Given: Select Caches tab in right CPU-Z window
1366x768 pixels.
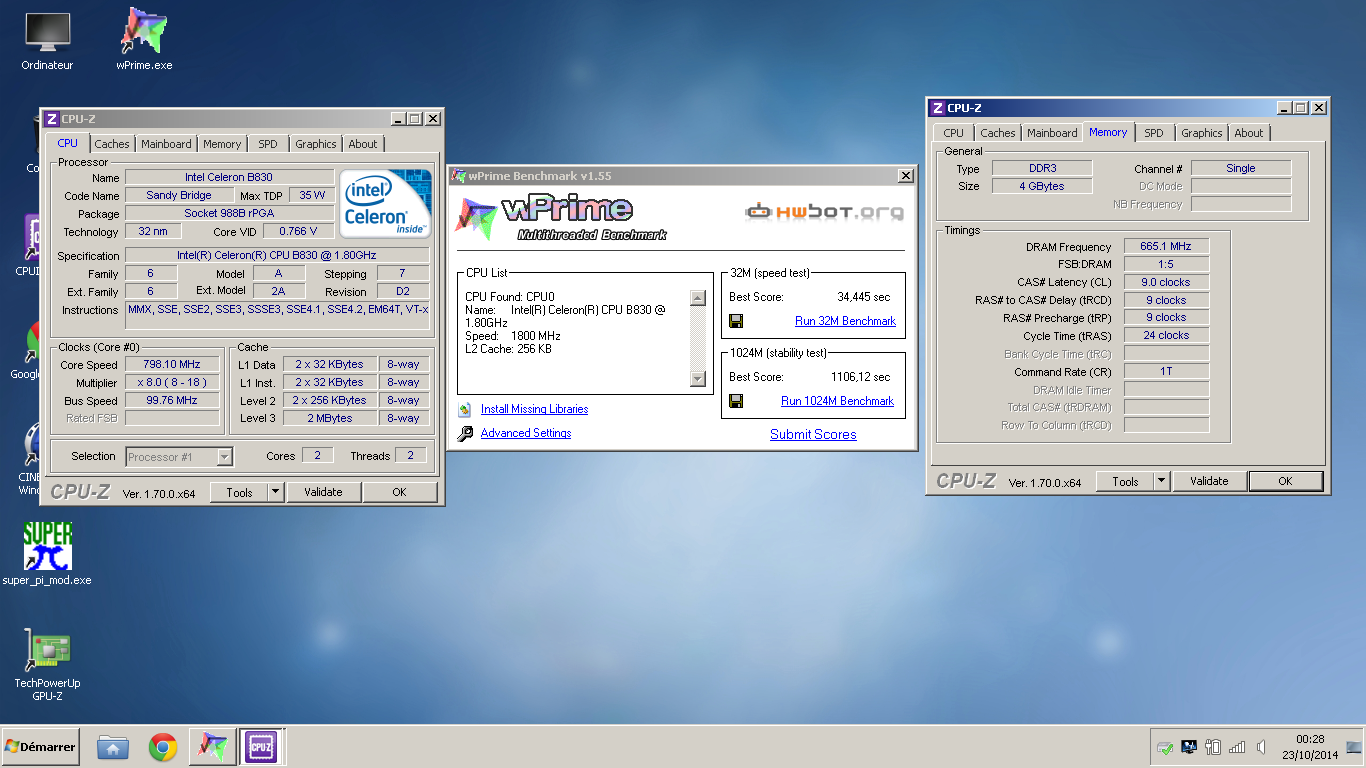Looking at the screenshot, I should (x=998, y=133).
